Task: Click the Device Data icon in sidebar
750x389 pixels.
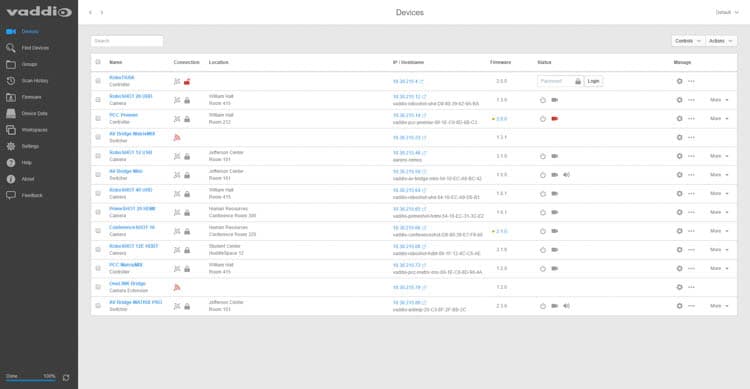Action: click(x=11, y=113)
